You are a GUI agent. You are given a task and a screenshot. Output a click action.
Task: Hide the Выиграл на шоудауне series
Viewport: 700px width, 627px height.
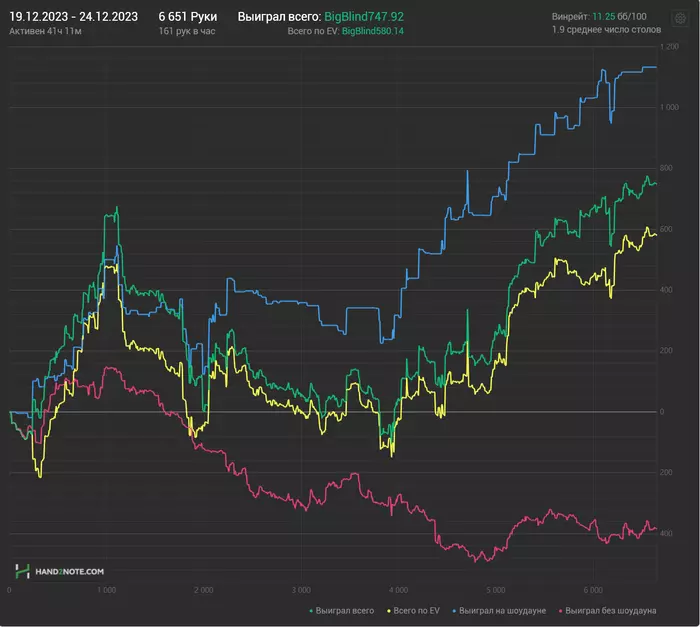[500, 609]
